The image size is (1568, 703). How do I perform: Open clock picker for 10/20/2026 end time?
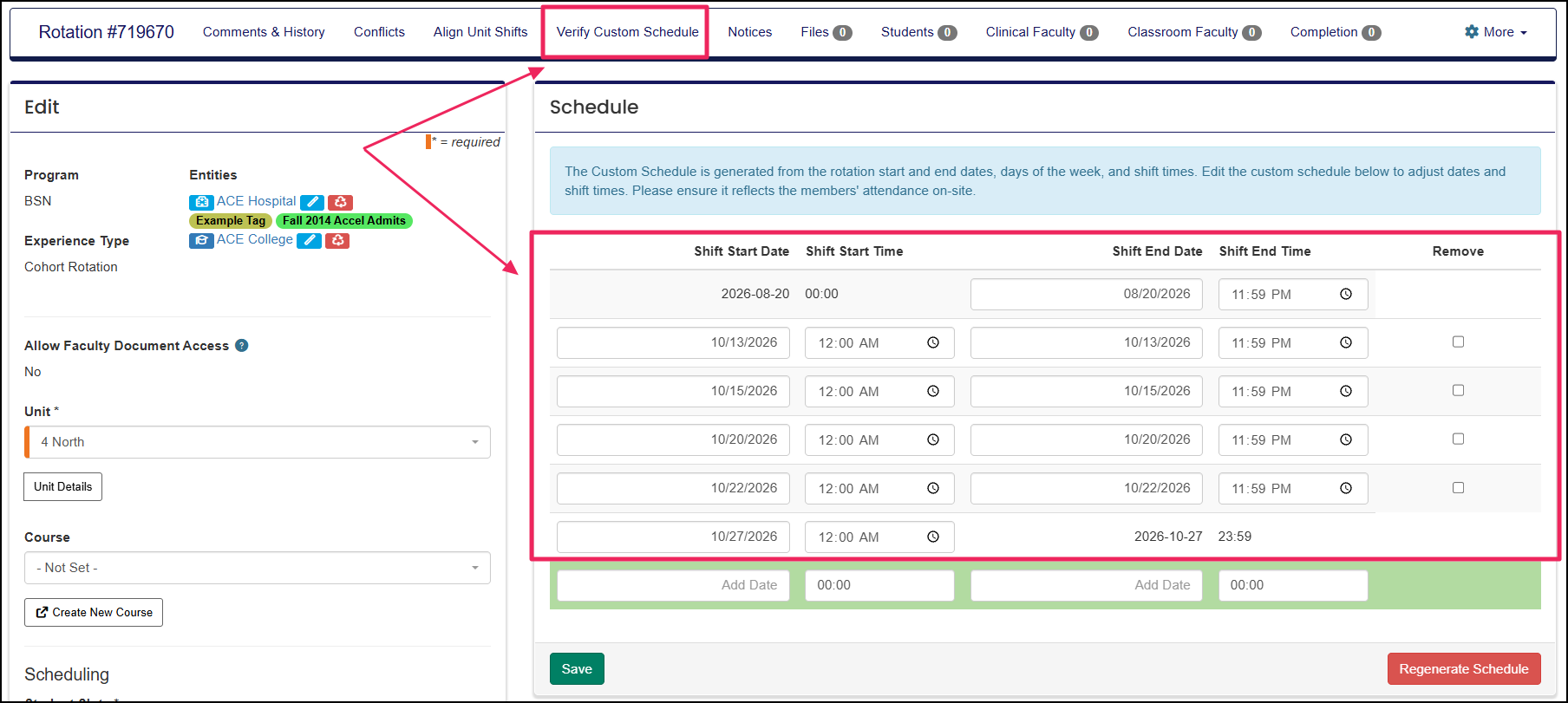(x=1346, y=439)
